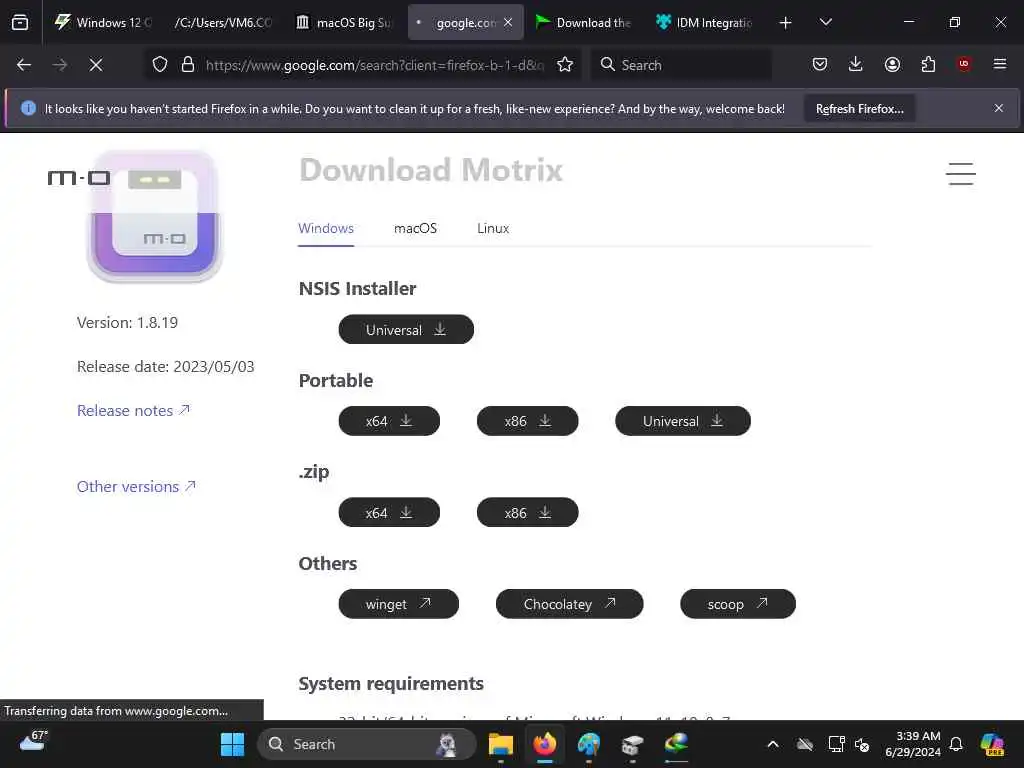
Task: Open the Windows Start menu
Action: click(232, 744)
